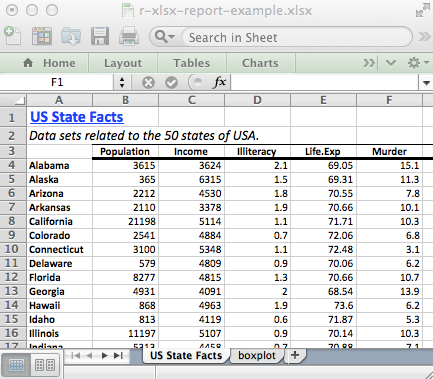
Task: Expand hidden toolbar items chevron
Action: pos(424,36)
